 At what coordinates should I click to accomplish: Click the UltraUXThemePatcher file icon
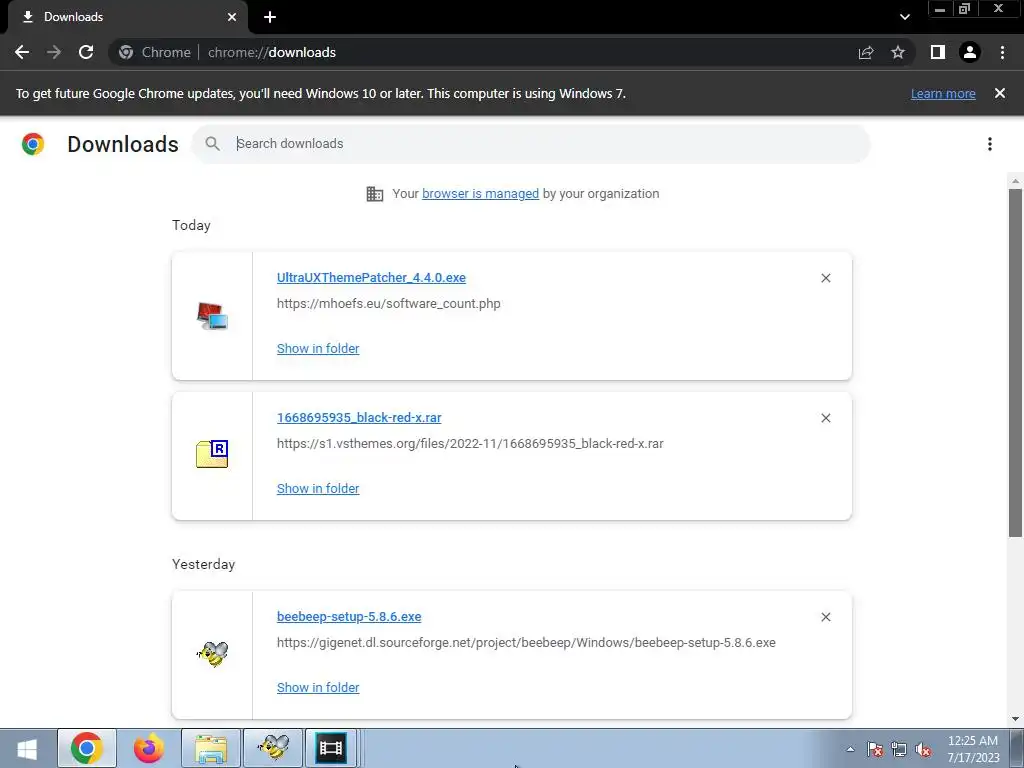click(x=212, y=316)
